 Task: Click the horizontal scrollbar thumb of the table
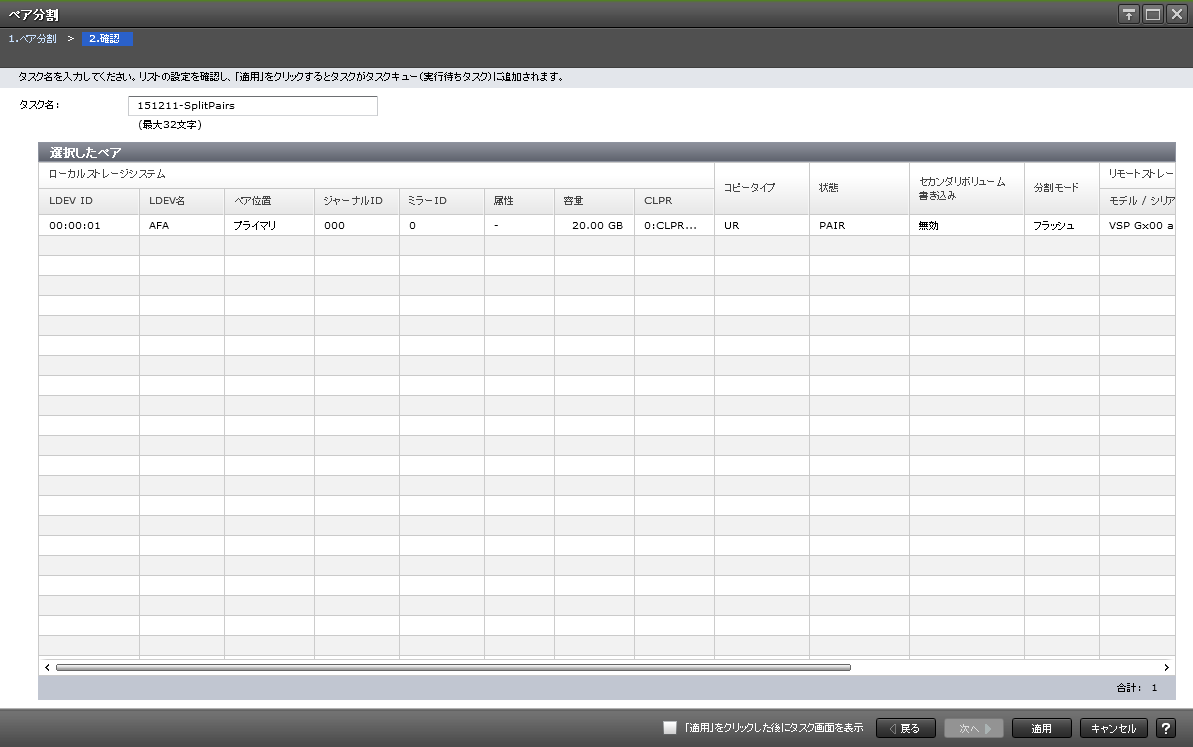(x=452, y=667)
